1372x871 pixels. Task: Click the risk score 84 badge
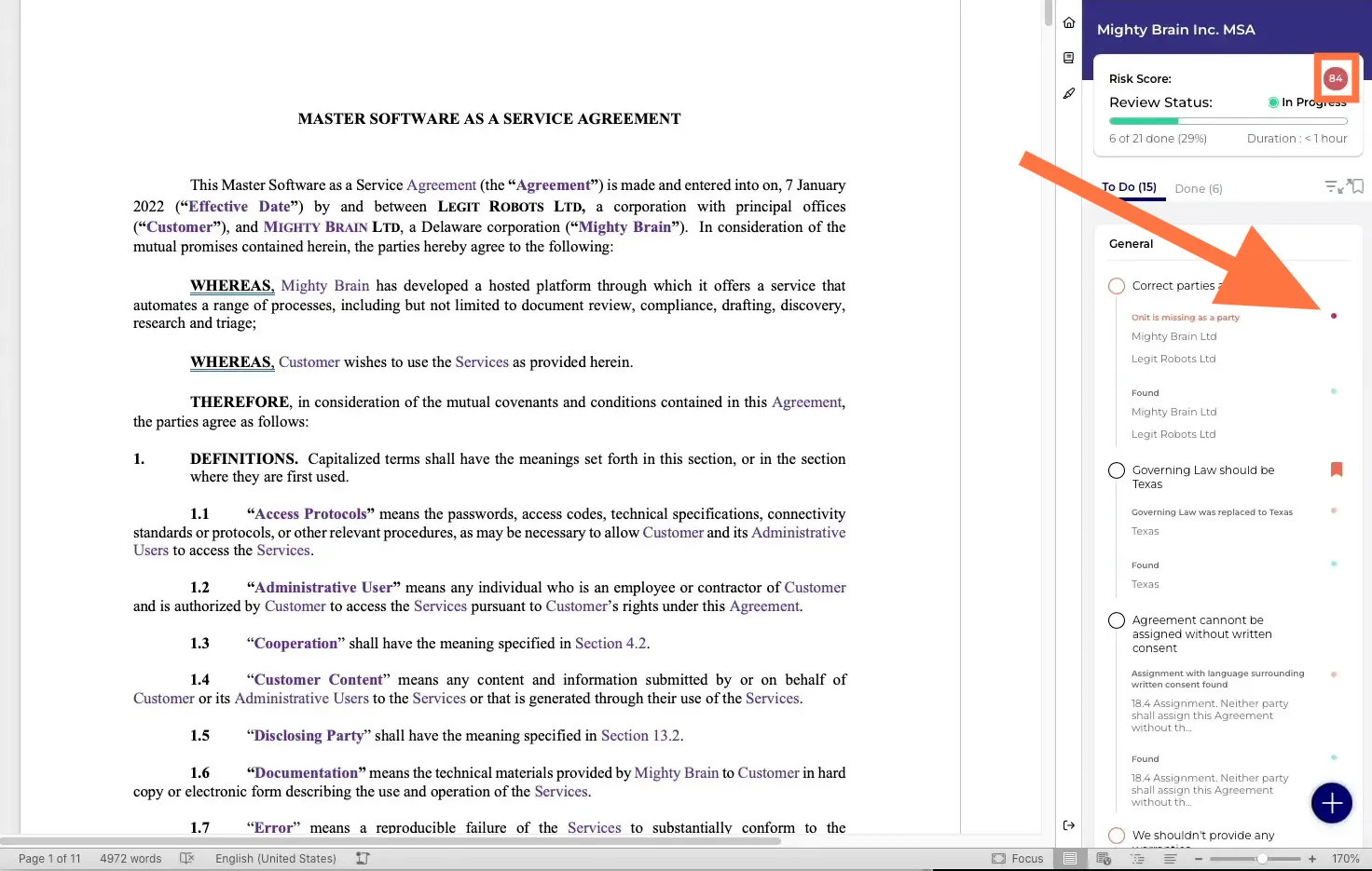point(1336,78)
